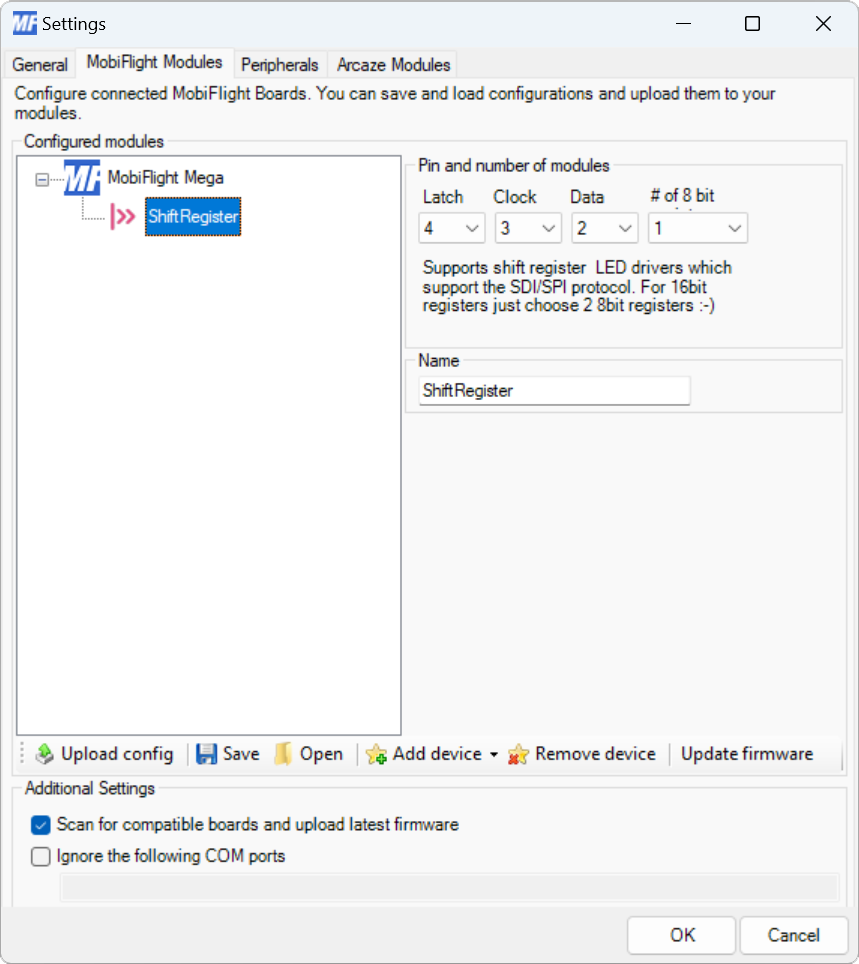Click the Open configuration folder icon
859x964 pixels.
(281, 754)
